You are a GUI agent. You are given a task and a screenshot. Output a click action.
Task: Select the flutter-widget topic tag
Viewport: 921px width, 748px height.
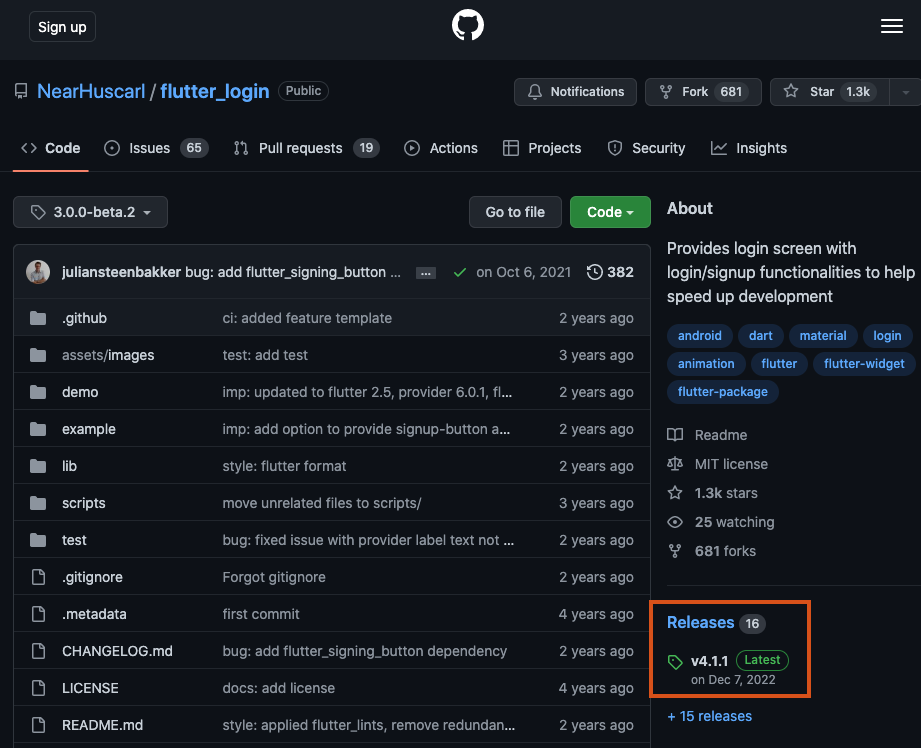pos(864,364)
